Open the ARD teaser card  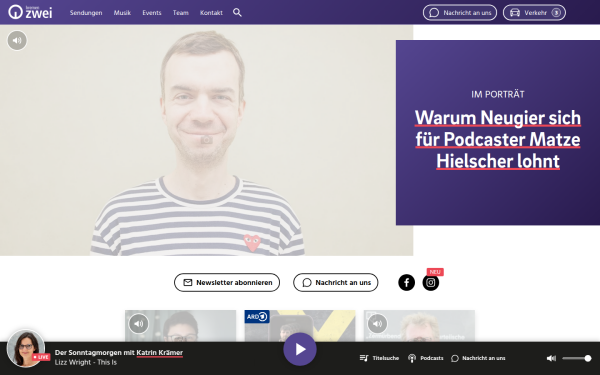(x=300, y=325)
